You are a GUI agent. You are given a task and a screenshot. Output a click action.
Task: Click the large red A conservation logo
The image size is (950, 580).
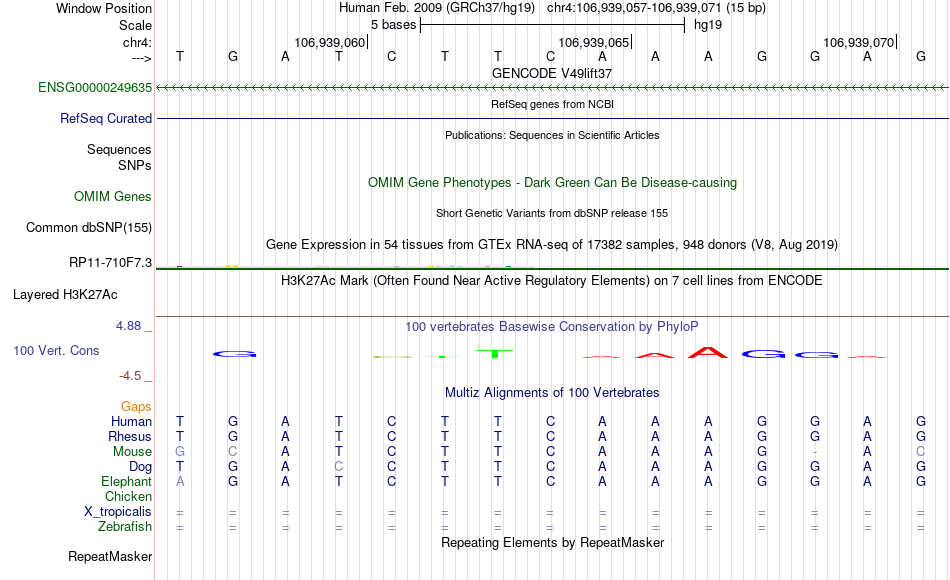708,352
